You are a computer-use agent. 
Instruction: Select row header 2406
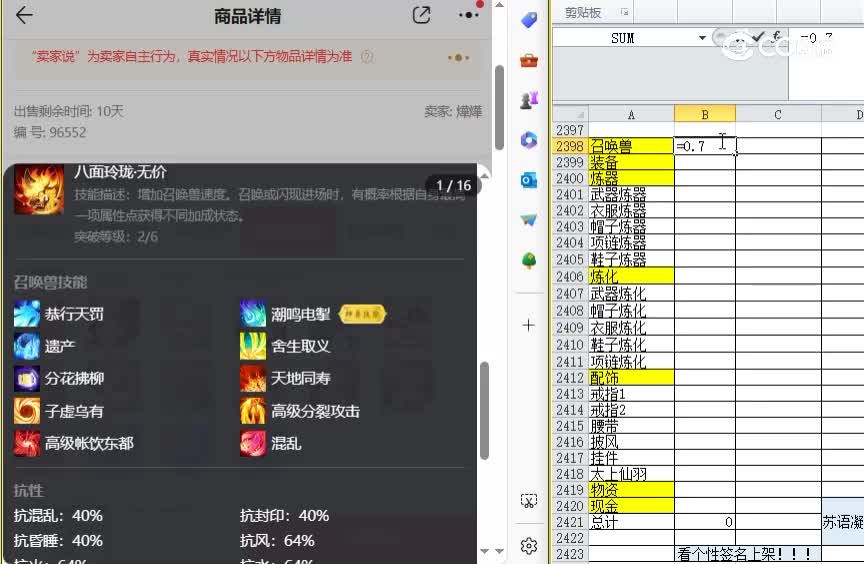(x=570, y=276)
